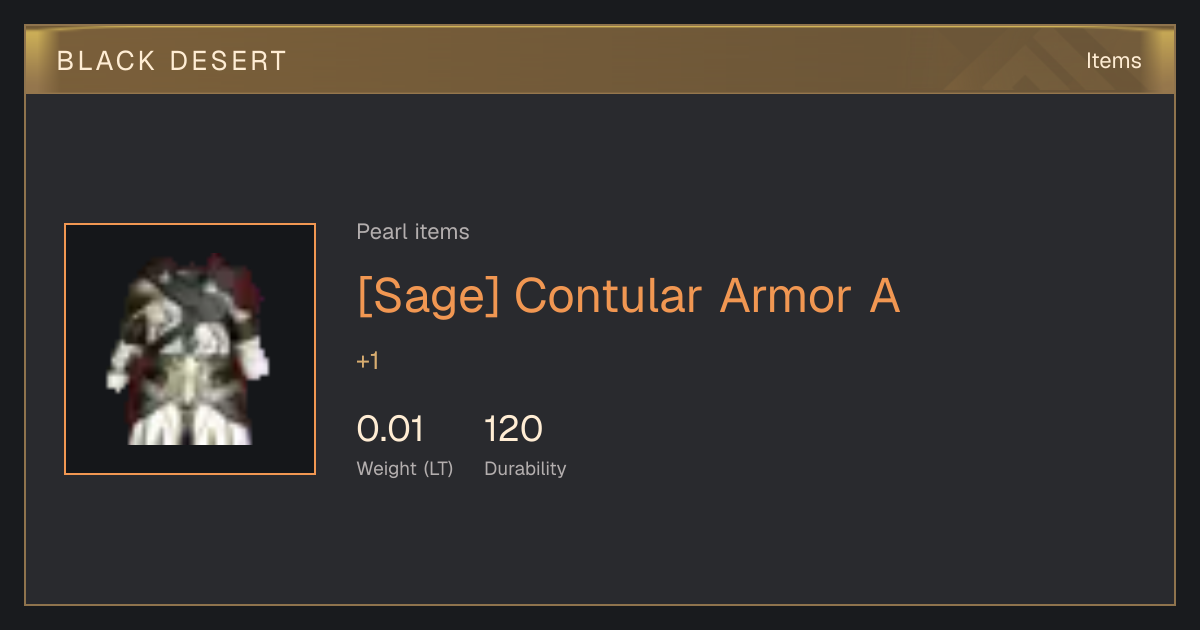The height and width of the screenshot is (630, 1200).
Task: Go to the BLACK DESERT home logo
Action: (172, 61)
